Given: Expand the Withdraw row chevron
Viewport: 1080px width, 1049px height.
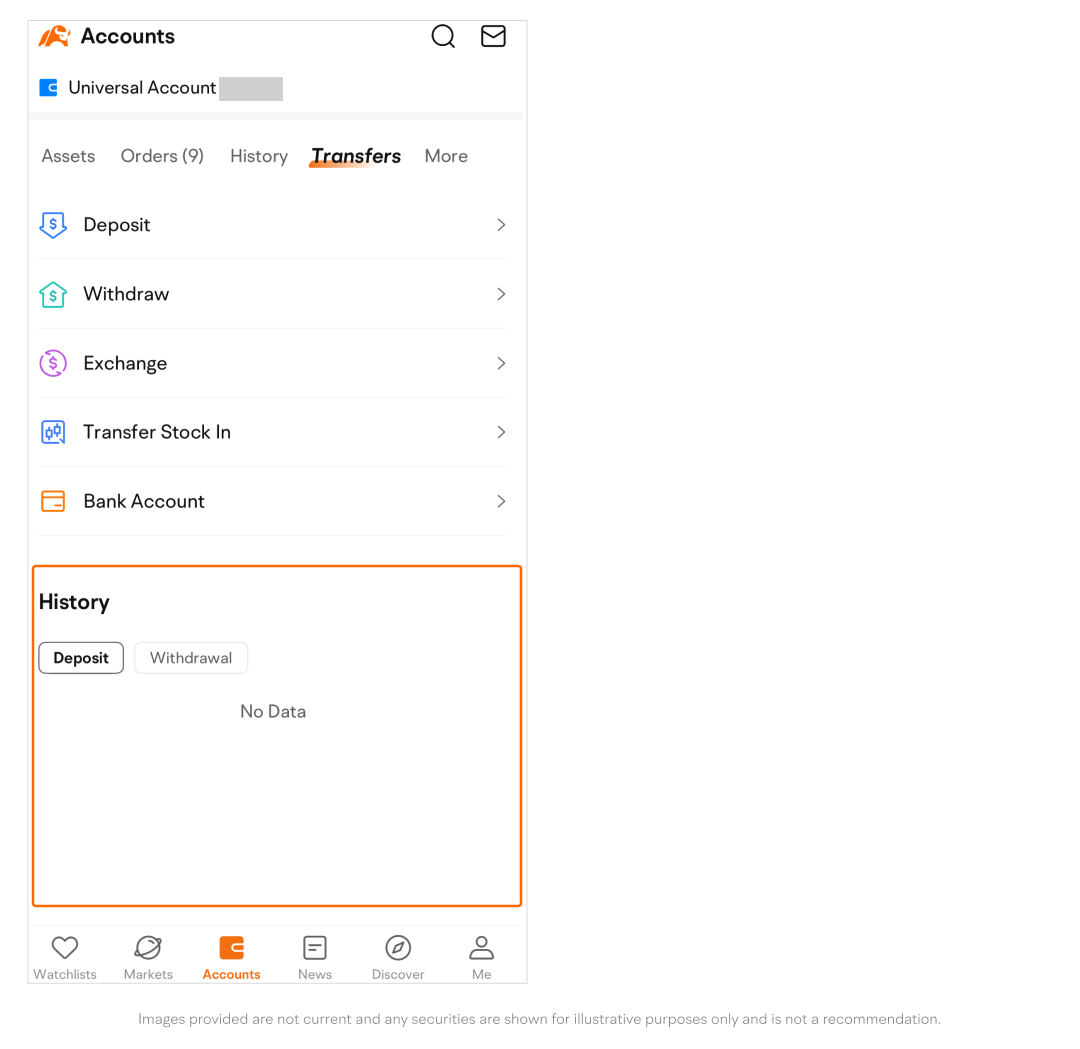Looking at the screenshot, I should pyautogui.click(x=501, y=294).
